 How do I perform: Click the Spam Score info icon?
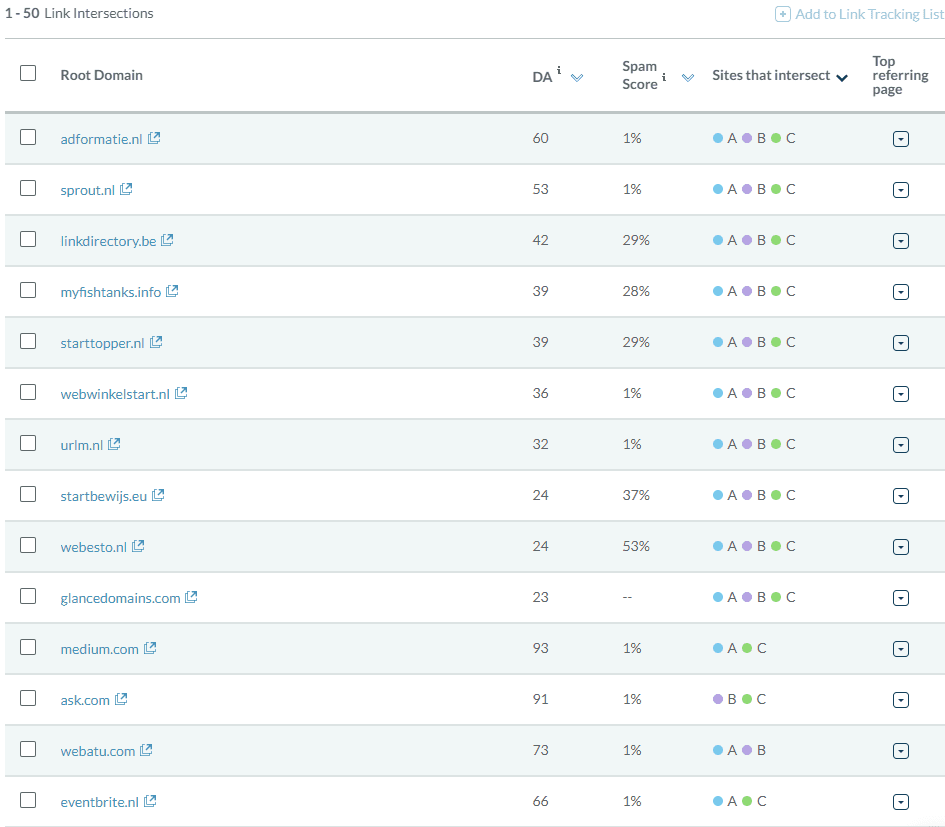point(664,77)
